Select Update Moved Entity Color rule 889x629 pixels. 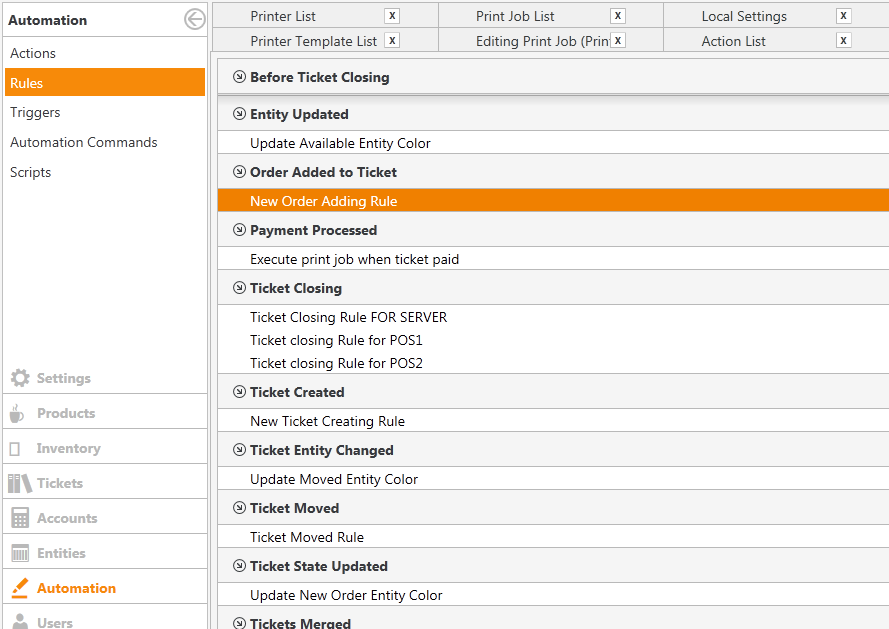pos(334,479)
